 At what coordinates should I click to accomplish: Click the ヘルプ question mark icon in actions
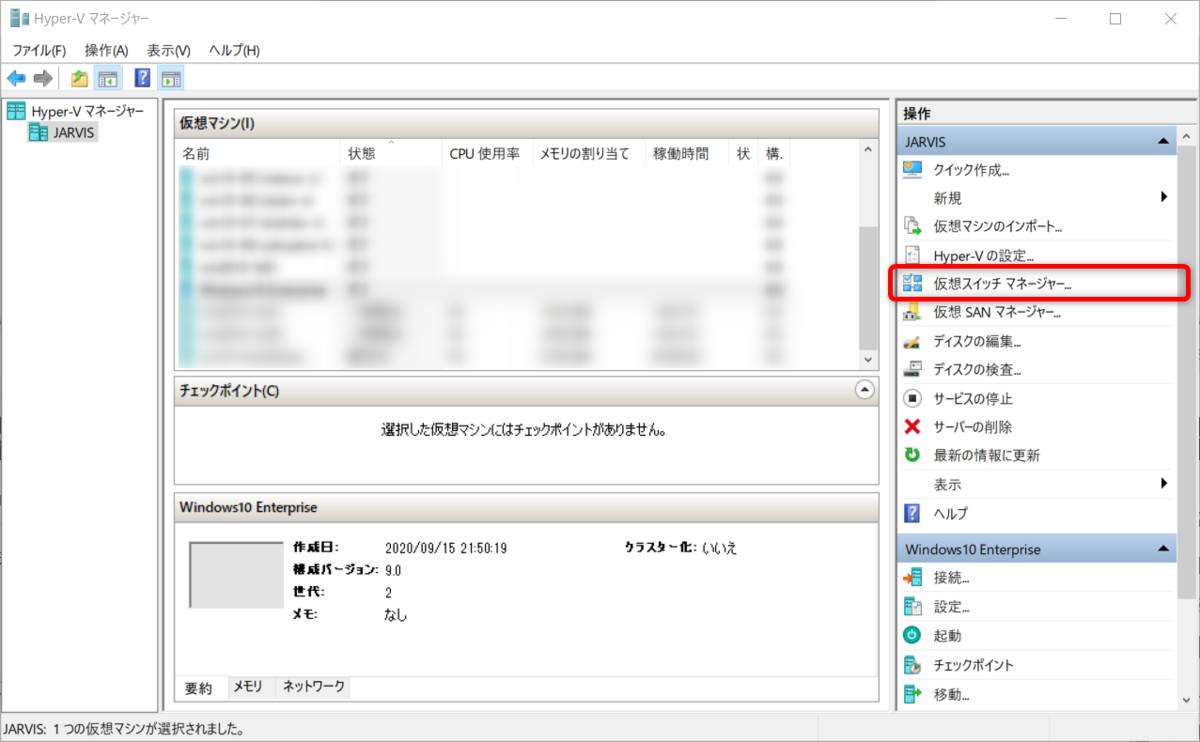(912, 513)
